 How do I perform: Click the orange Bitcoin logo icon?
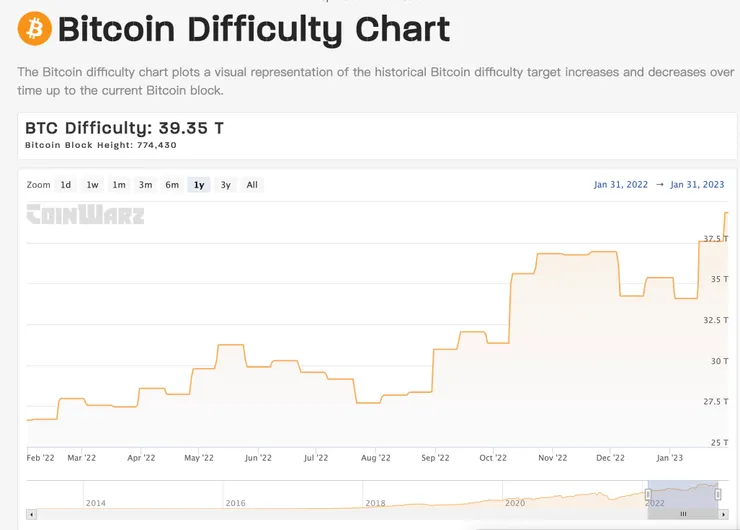coord(35,29)
